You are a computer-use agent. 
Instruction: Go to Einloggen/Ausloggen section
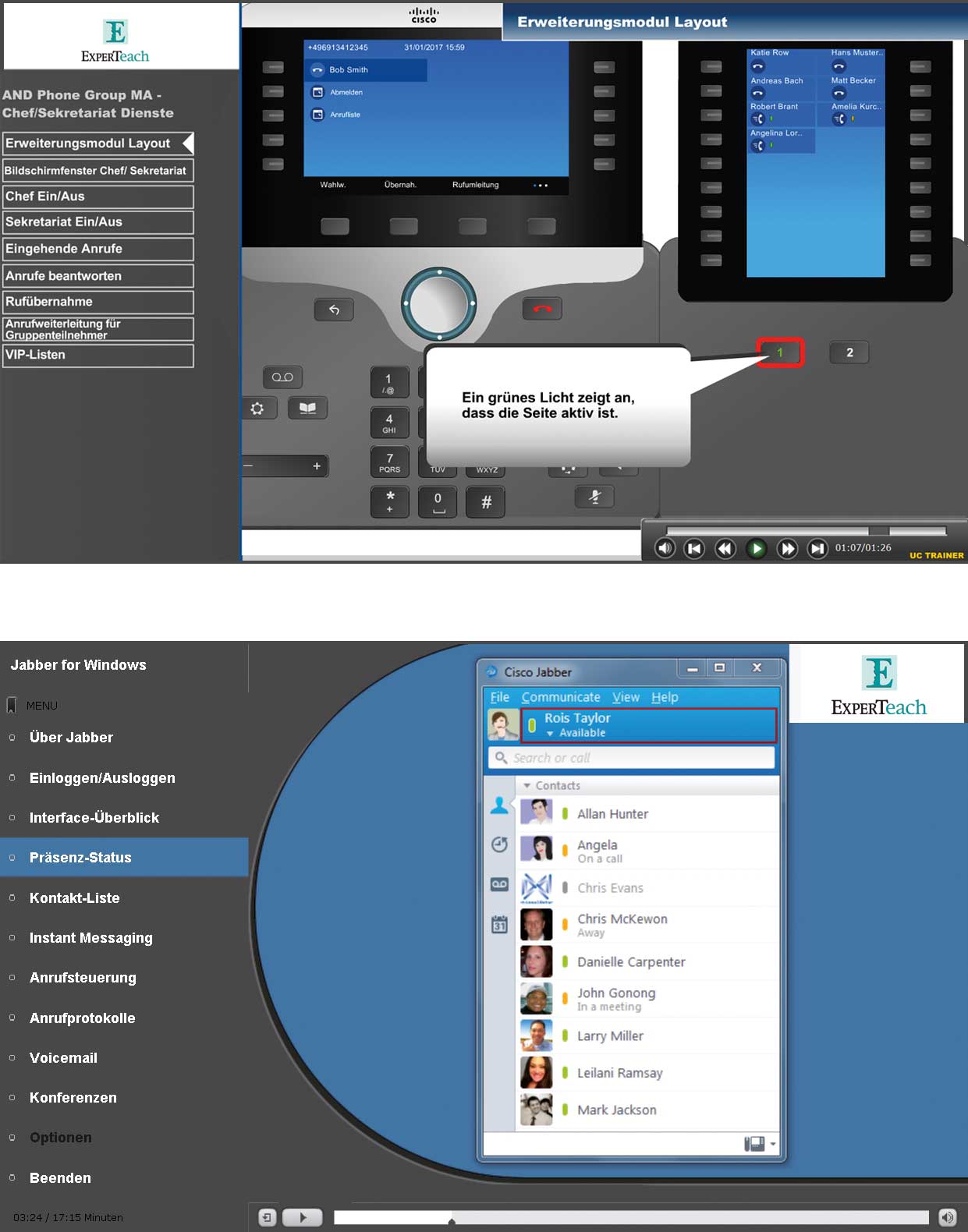(x=102, y=778)
